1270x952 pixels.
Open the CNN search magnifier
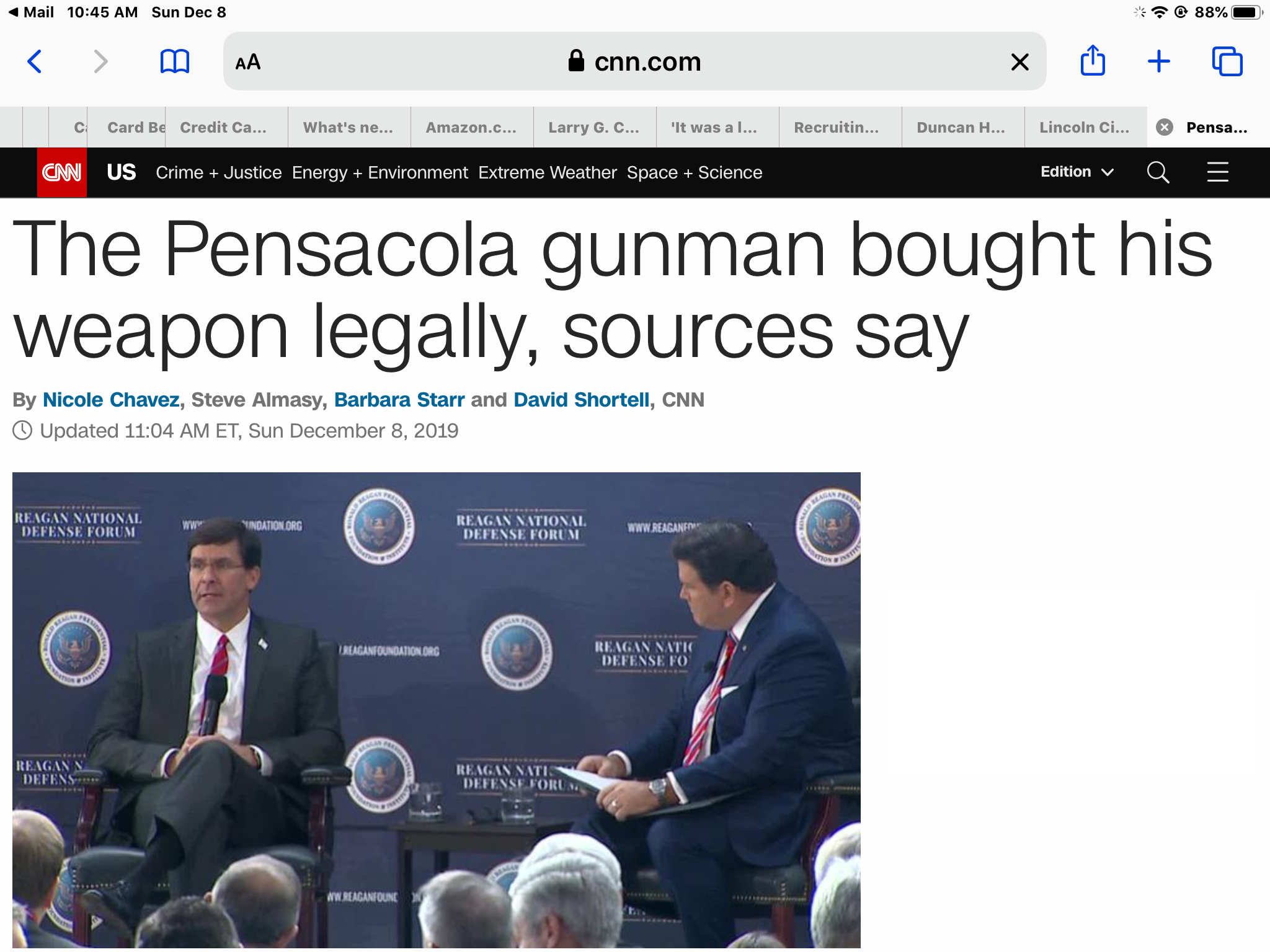point(1158,172)
